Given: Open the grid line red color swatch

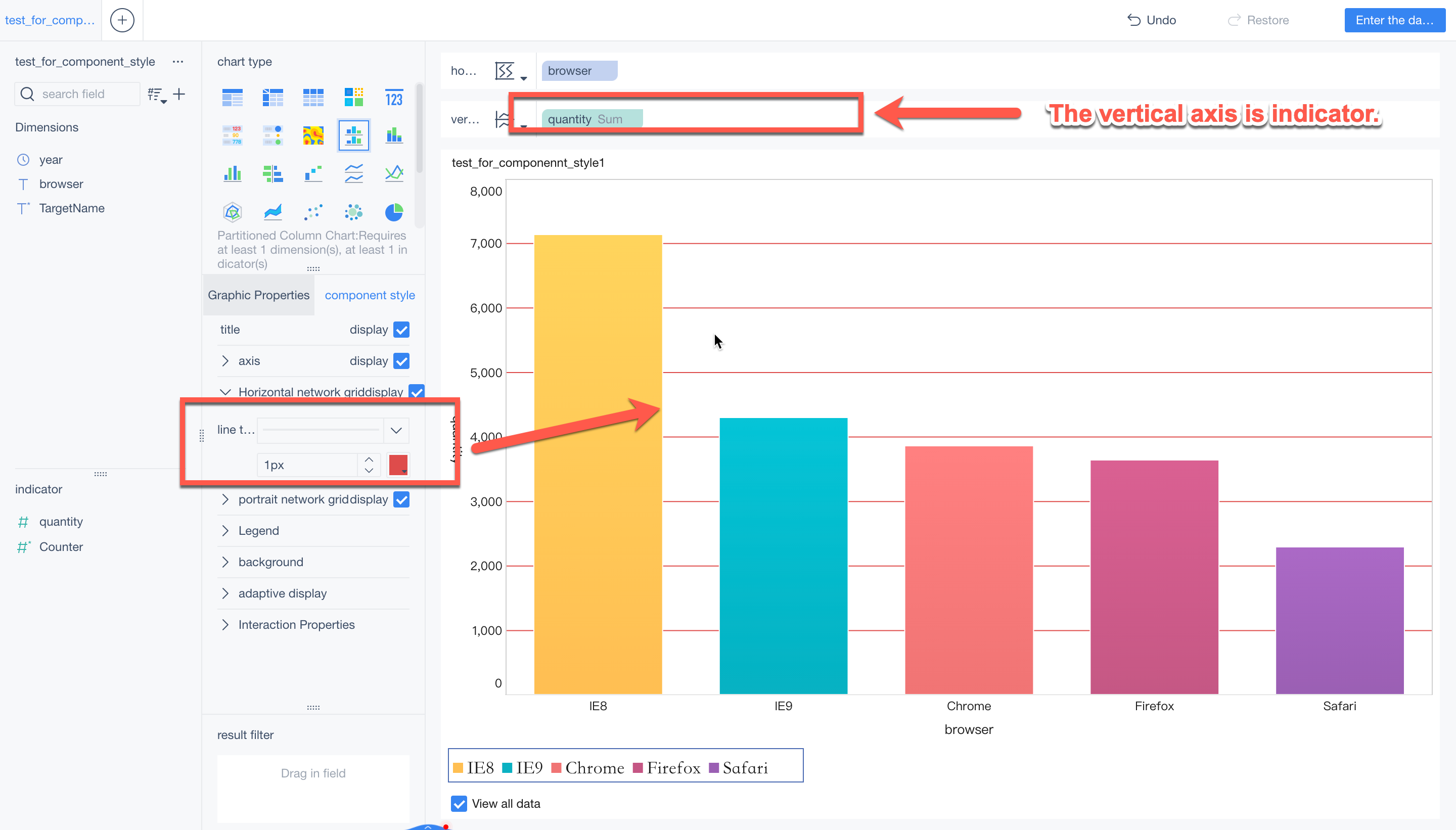Looking at the screenshot, I should coord(398,465).
